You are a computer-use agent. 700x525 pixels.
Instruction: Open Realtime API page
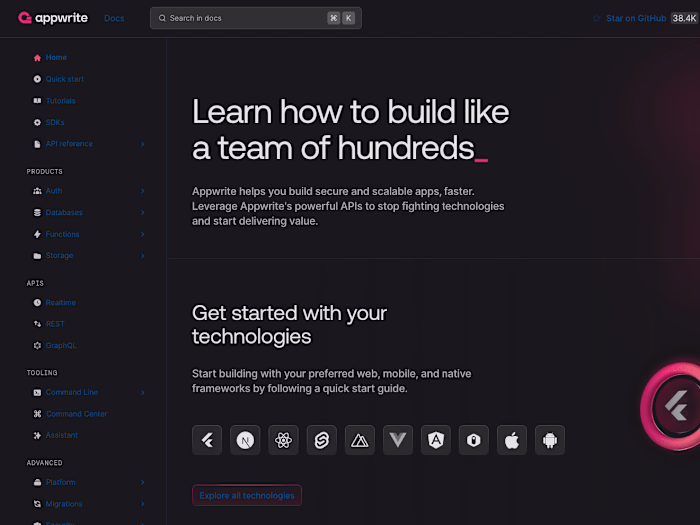61,303
